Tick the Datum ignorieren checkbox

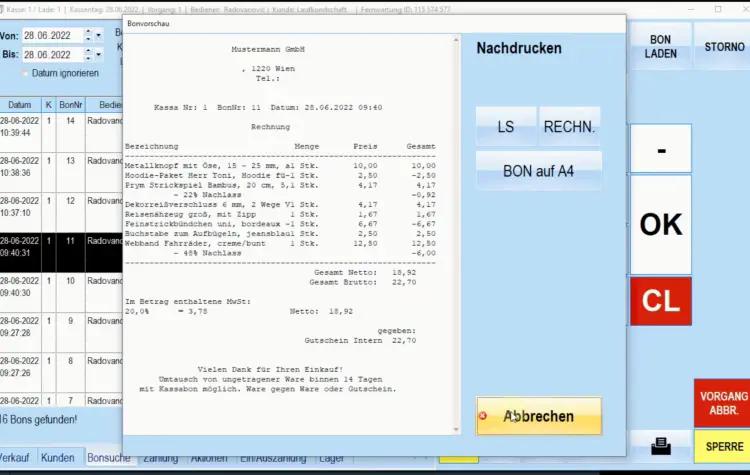(x=25, y=73)
